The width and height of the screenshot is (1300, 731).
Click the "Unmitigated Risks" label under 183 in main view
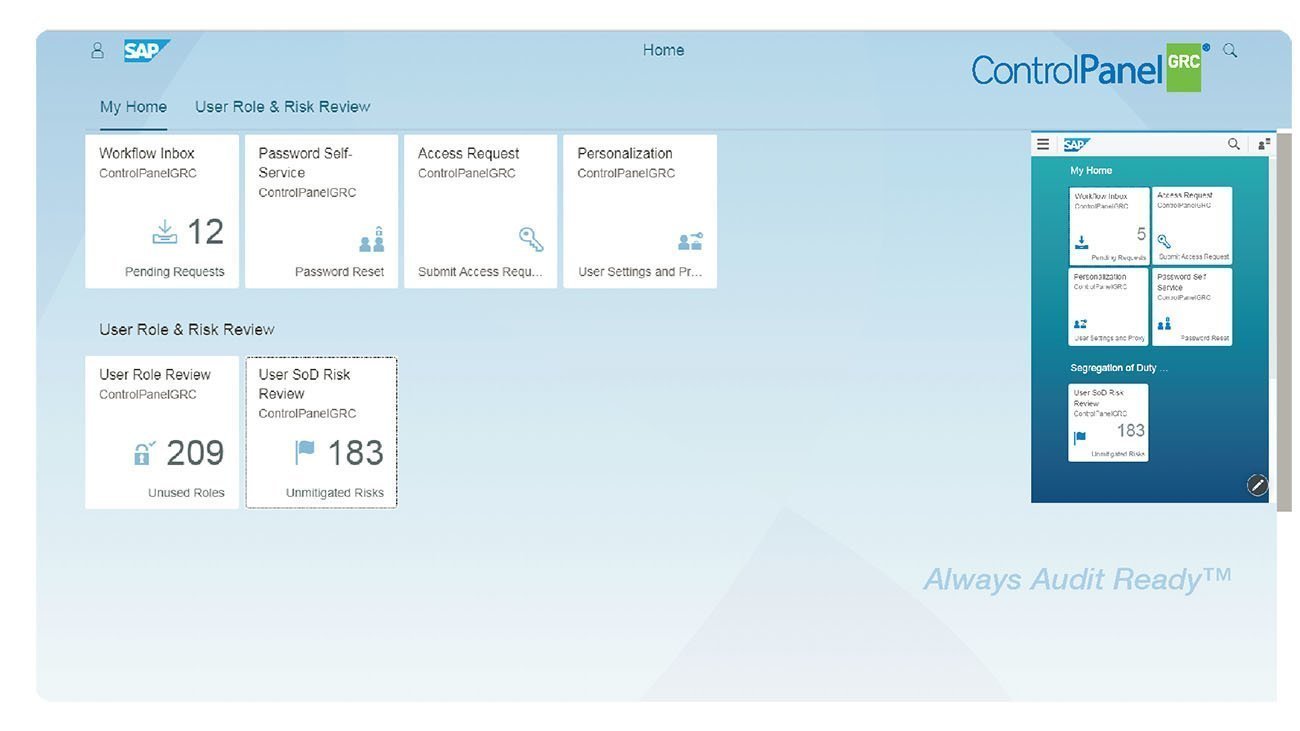click(335, 493)
